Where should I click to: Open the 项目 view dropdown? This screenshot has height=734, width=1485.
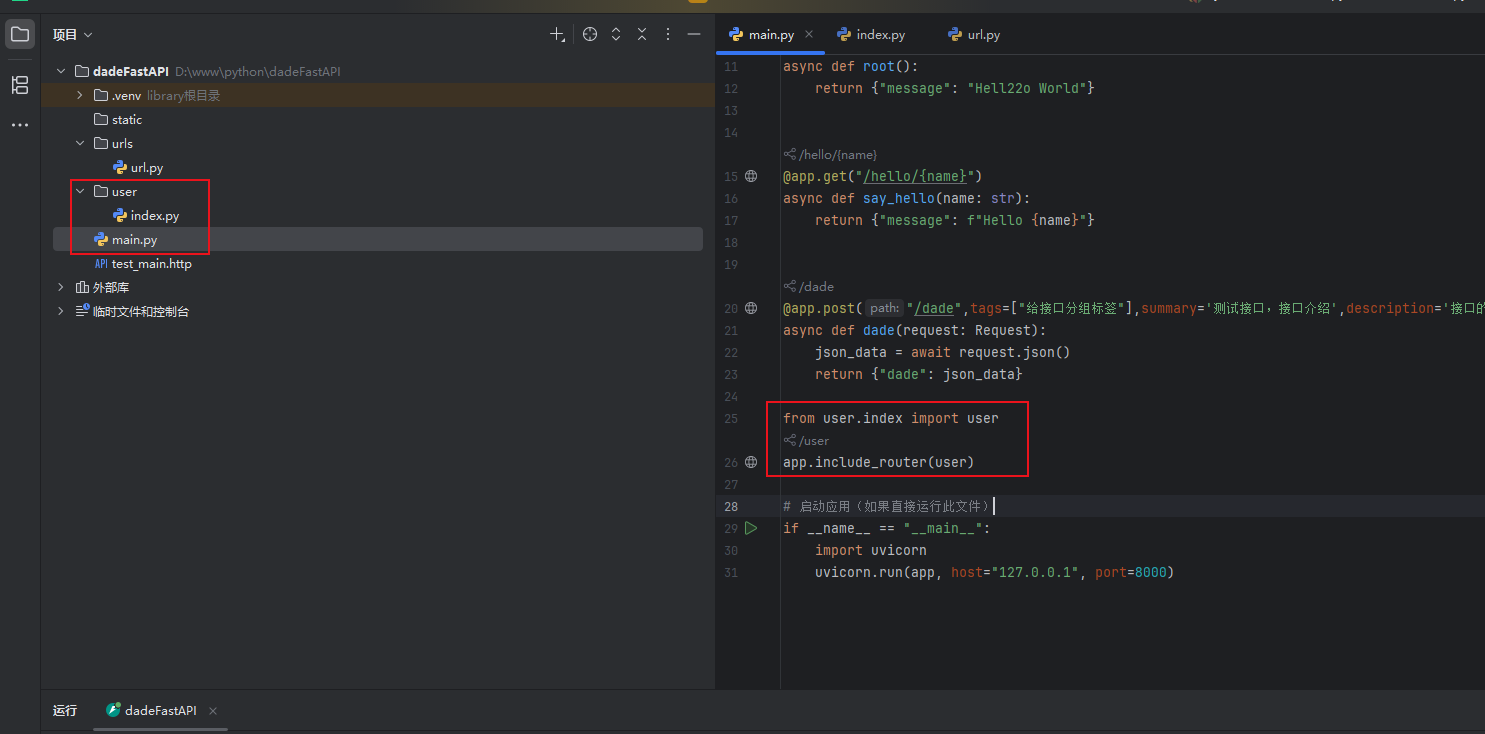[72, 34]
